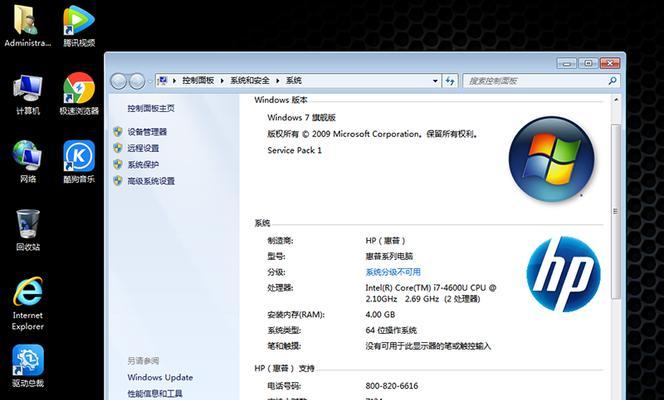Screen dimensions: 664x400
Task: Click the refresh button beside address bar
Action: click(450, 80)
